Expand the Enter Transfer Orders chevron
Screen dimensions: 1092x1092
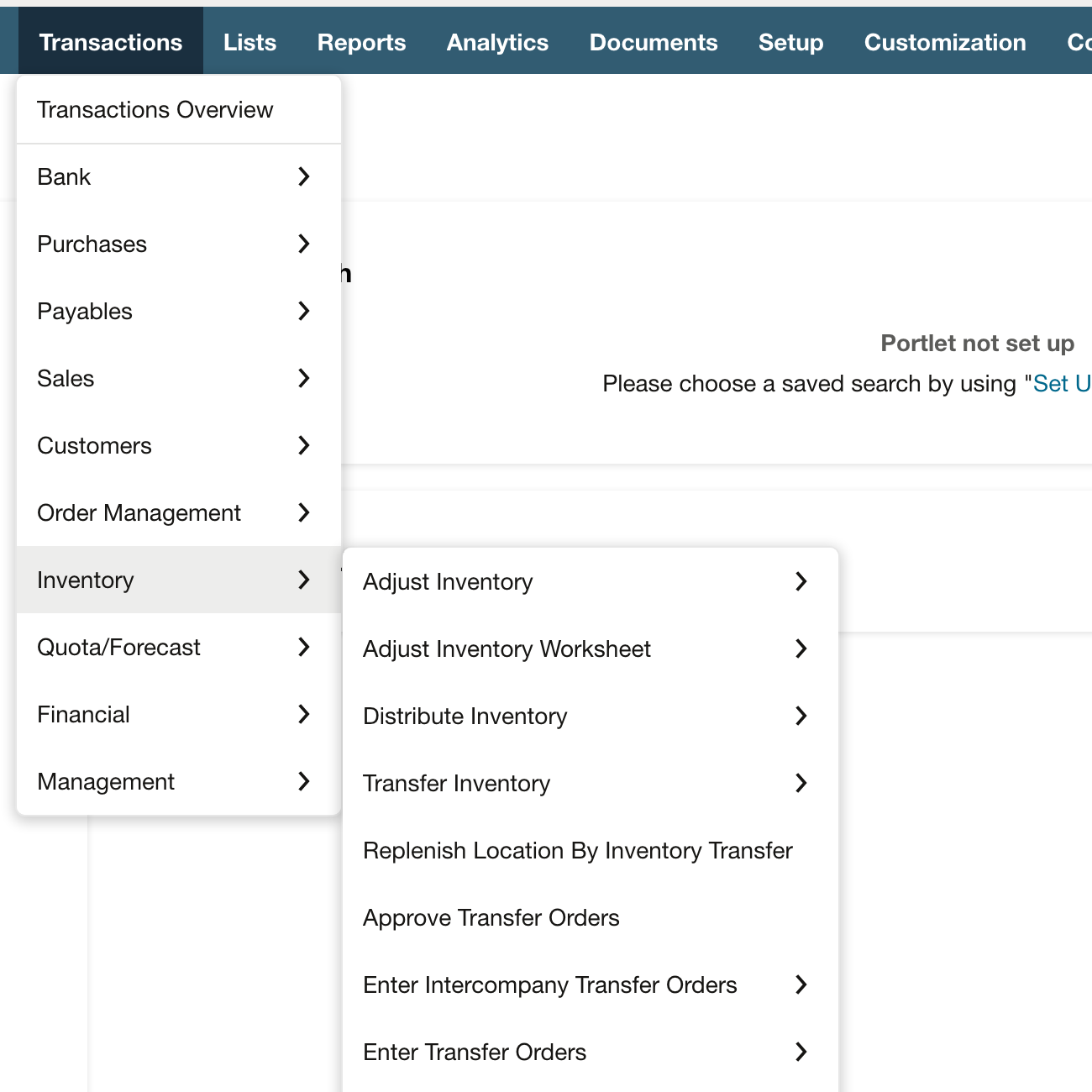tap(801, 1052)
